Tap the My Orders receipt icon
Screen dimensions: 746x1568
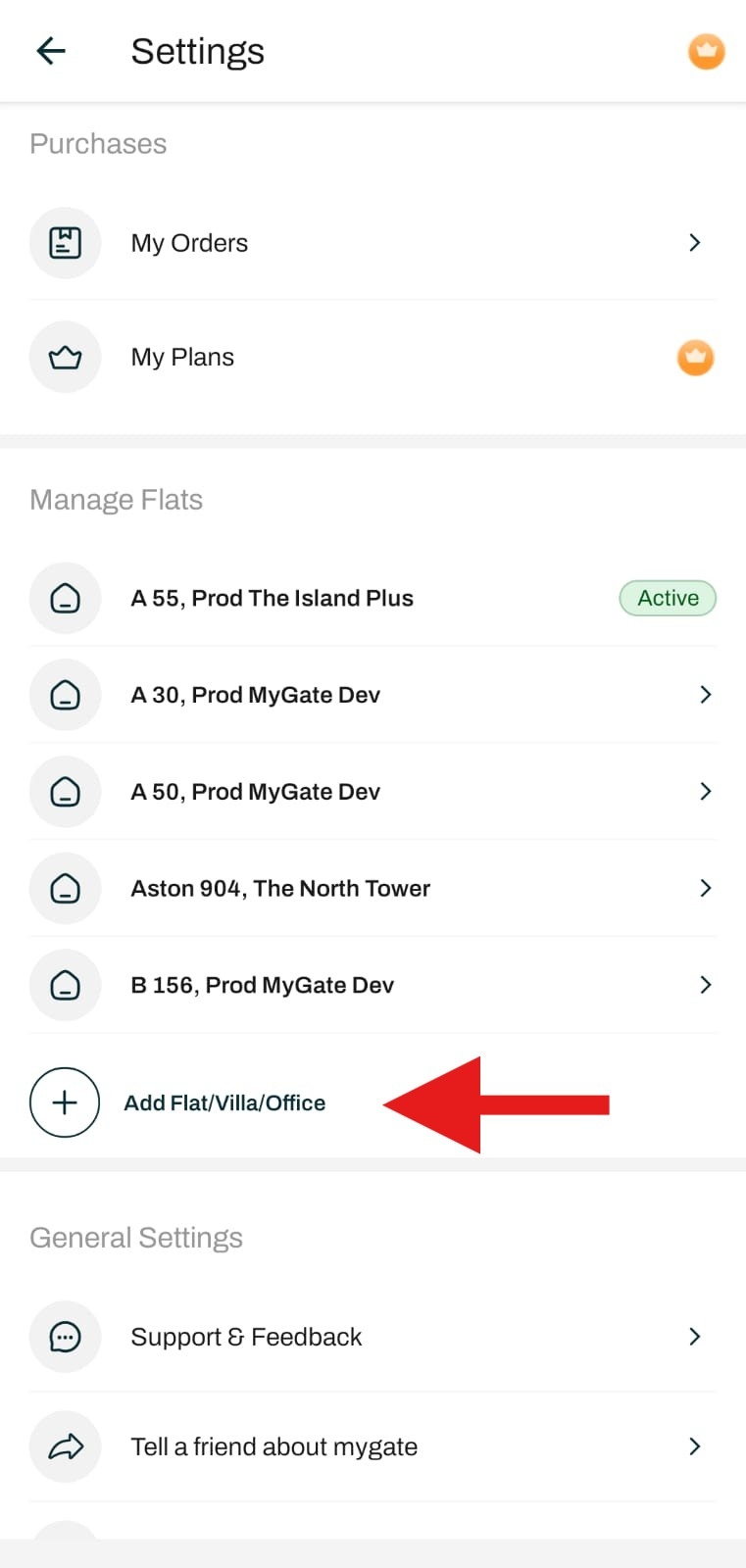66,243
